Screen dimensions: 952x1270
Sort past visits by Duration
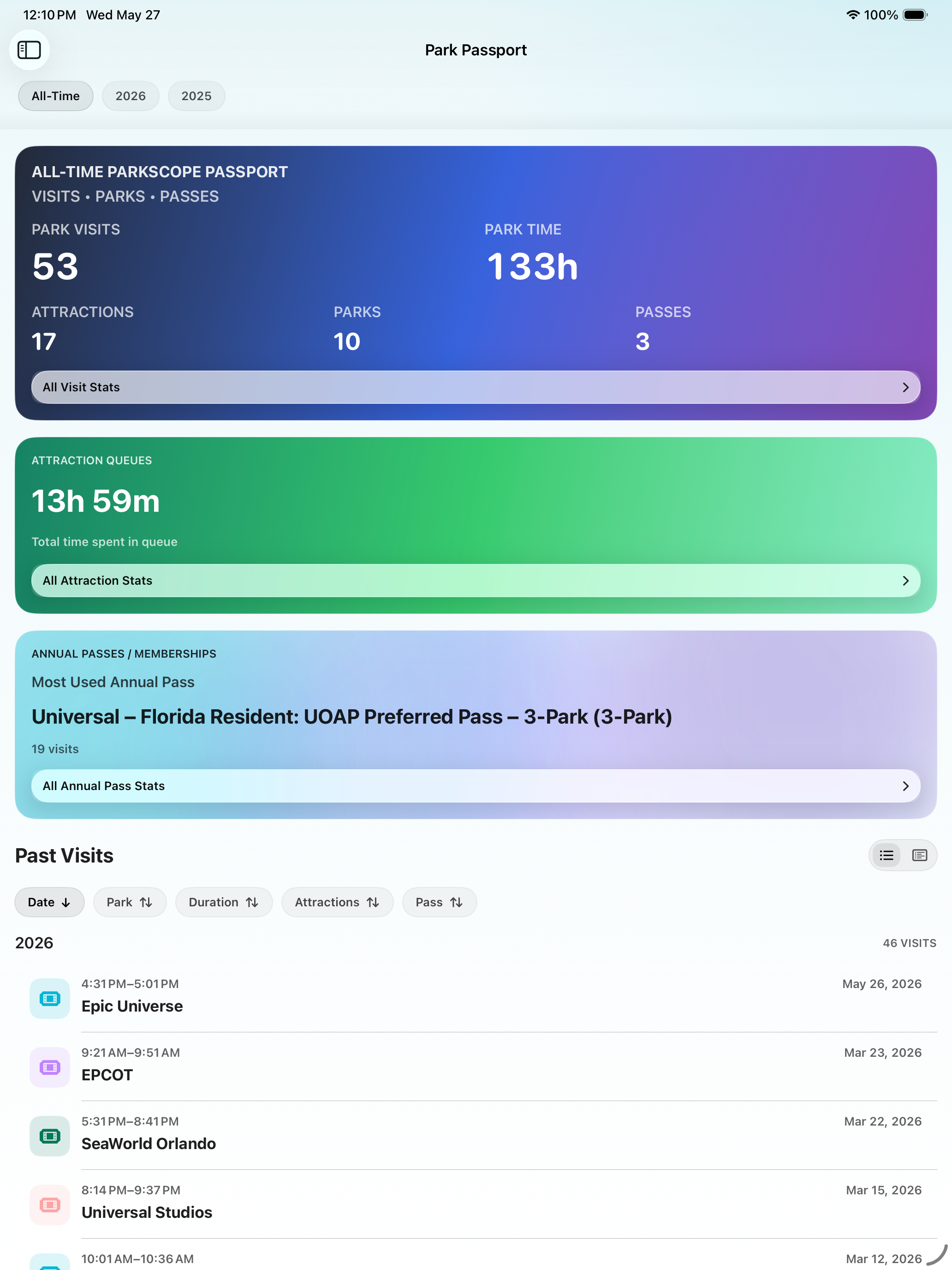224,902
